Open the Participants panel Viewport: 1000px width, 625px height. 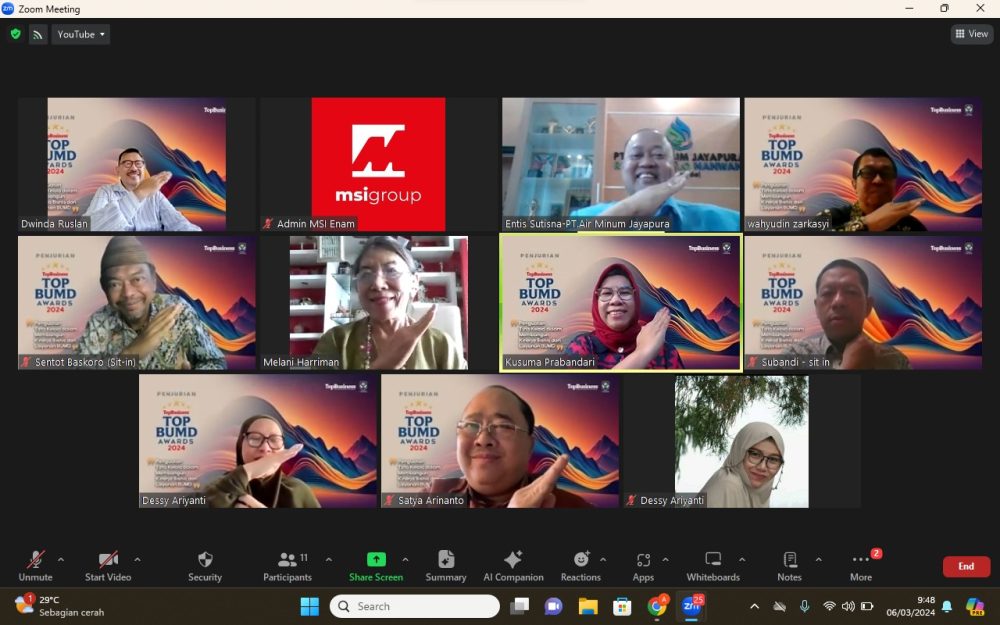(x=287, y=565)
